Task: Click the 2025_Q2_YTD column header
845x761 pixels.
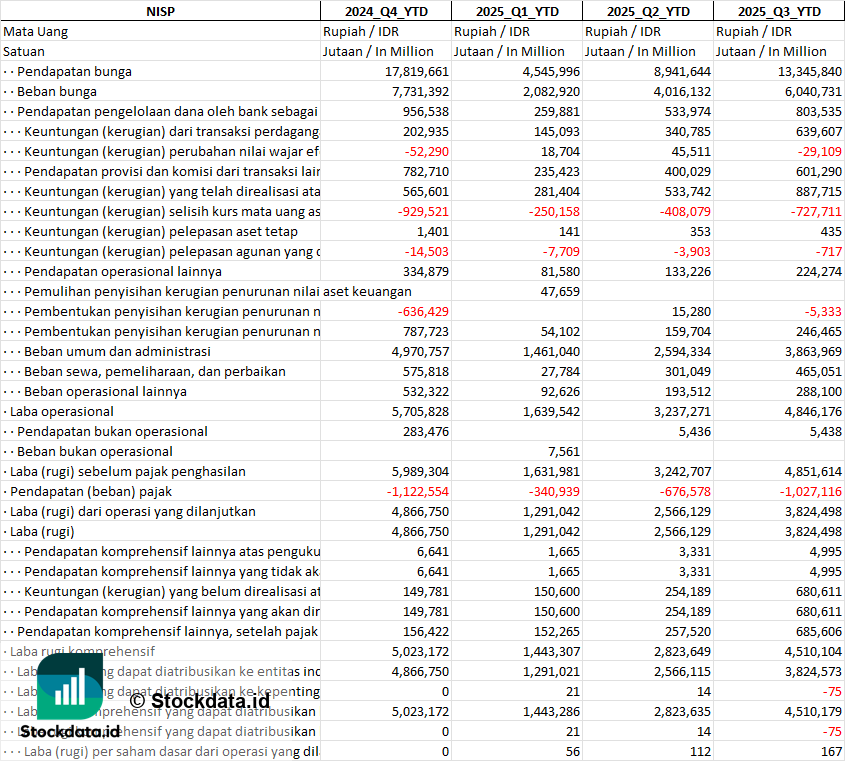Action: pos(648,11)
